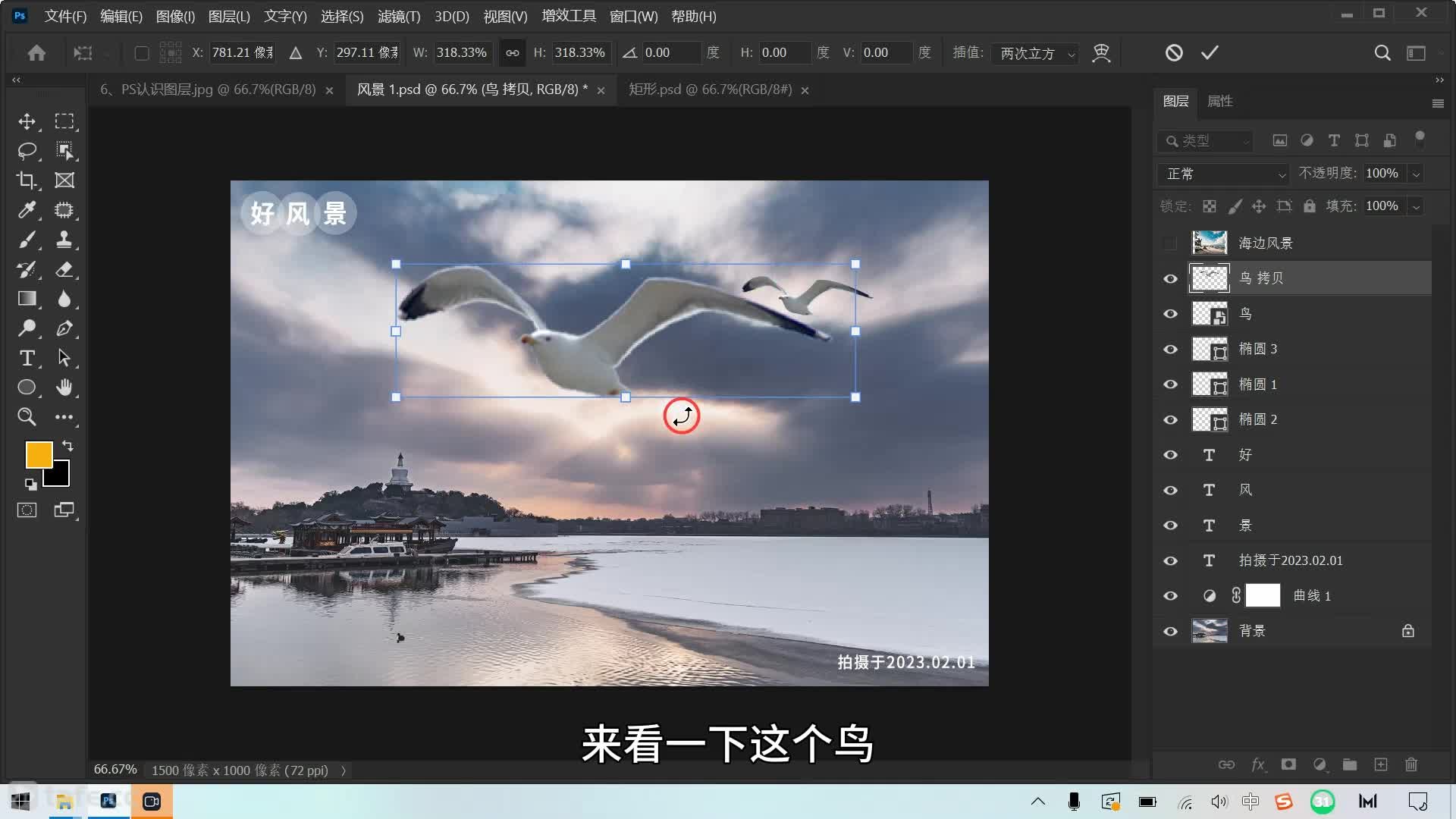The image size is (1456, 819).
Task: Open the 文件(F) menu
Action: (65, 16)
